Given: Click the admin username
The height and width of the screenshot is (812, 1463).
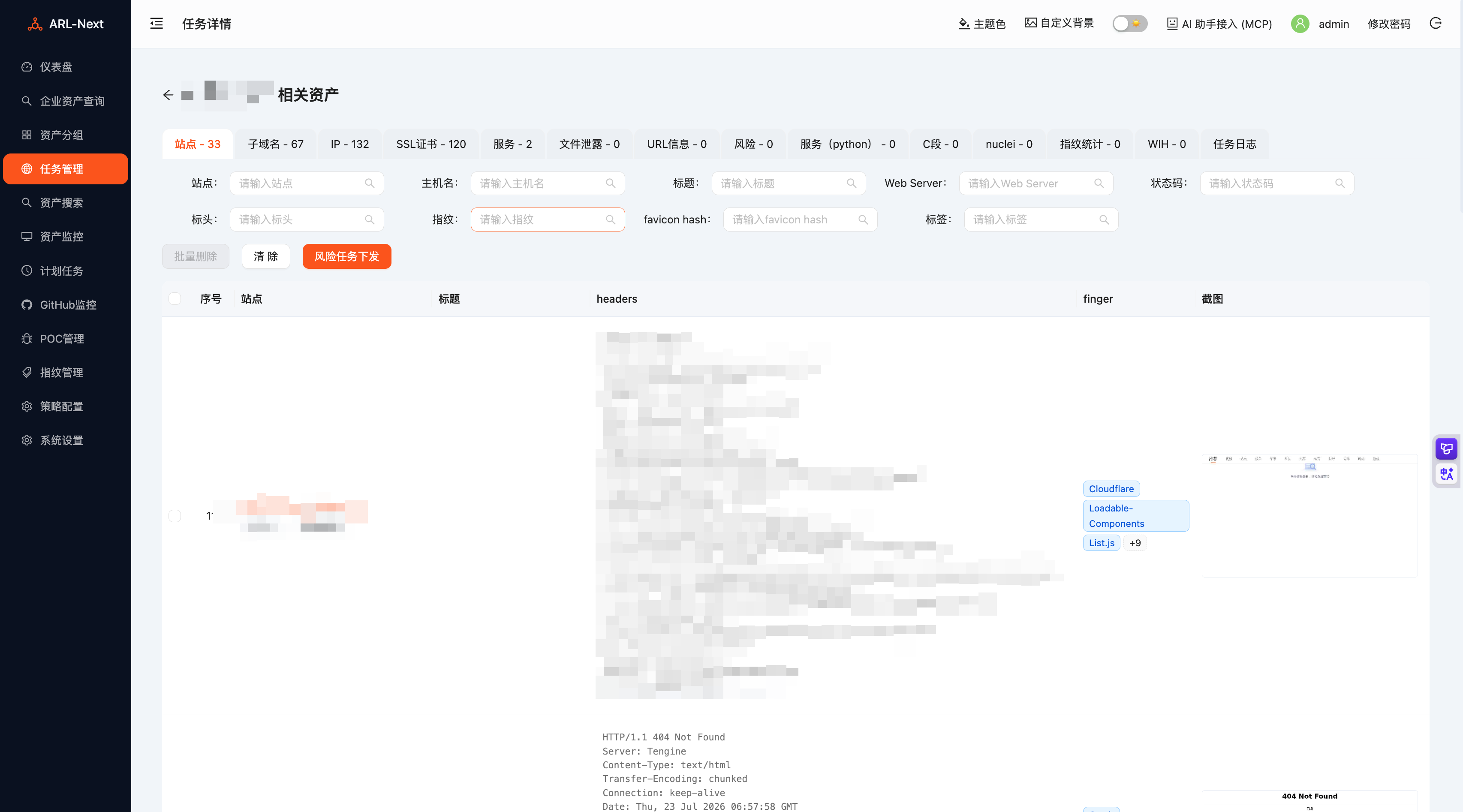Looking at the screenshot, I should tap(1334, 24).
